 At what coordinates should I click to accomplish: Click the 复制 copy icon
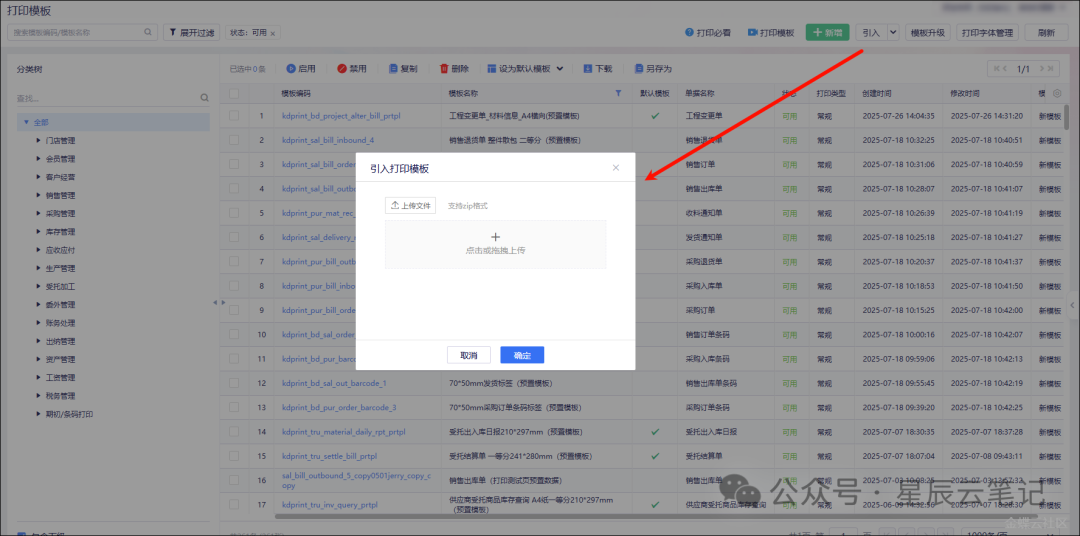393,69
